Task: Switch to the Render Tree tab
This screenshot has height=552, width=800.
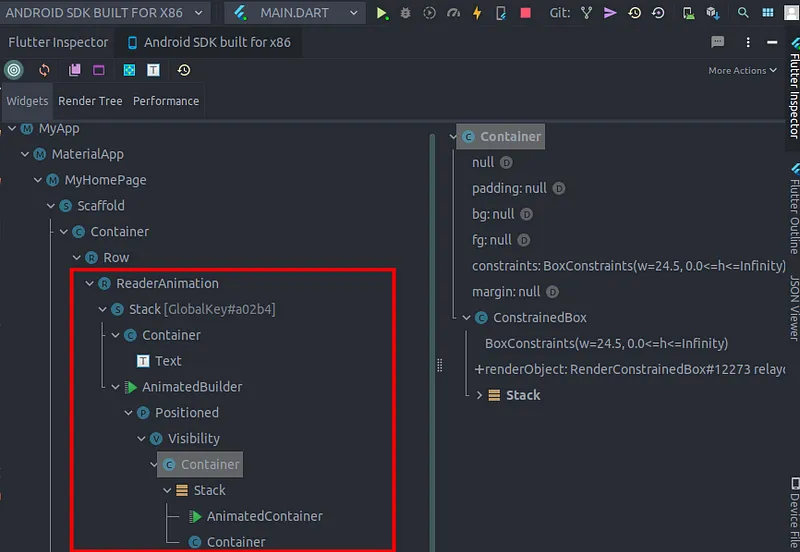Action: [90, 101]
